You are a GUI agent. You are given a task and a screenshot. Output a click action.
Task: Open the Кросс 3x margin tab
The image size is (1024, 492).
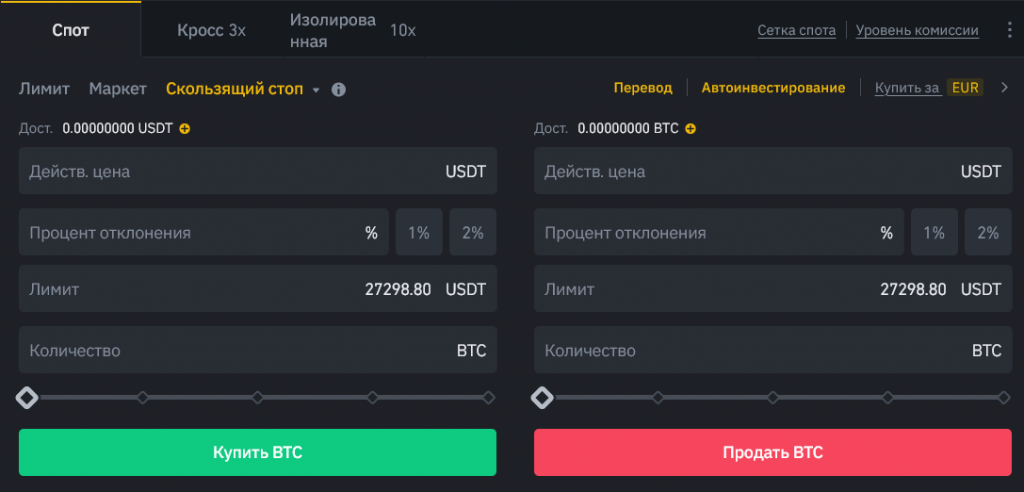pos(211,30)
